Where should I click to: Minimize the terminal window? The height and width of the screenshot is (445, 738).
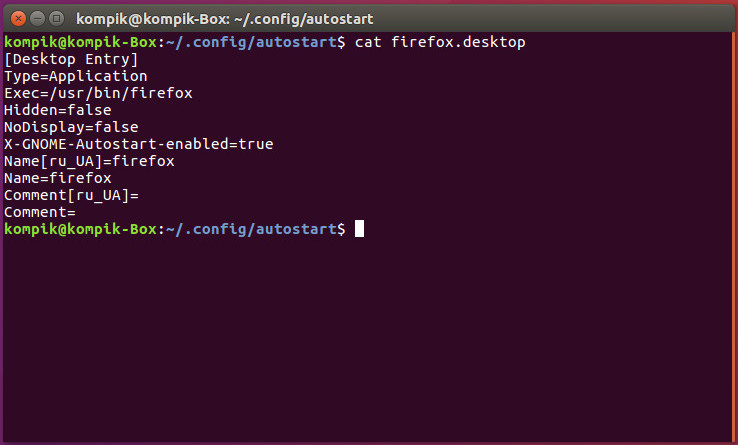(38, 19)
